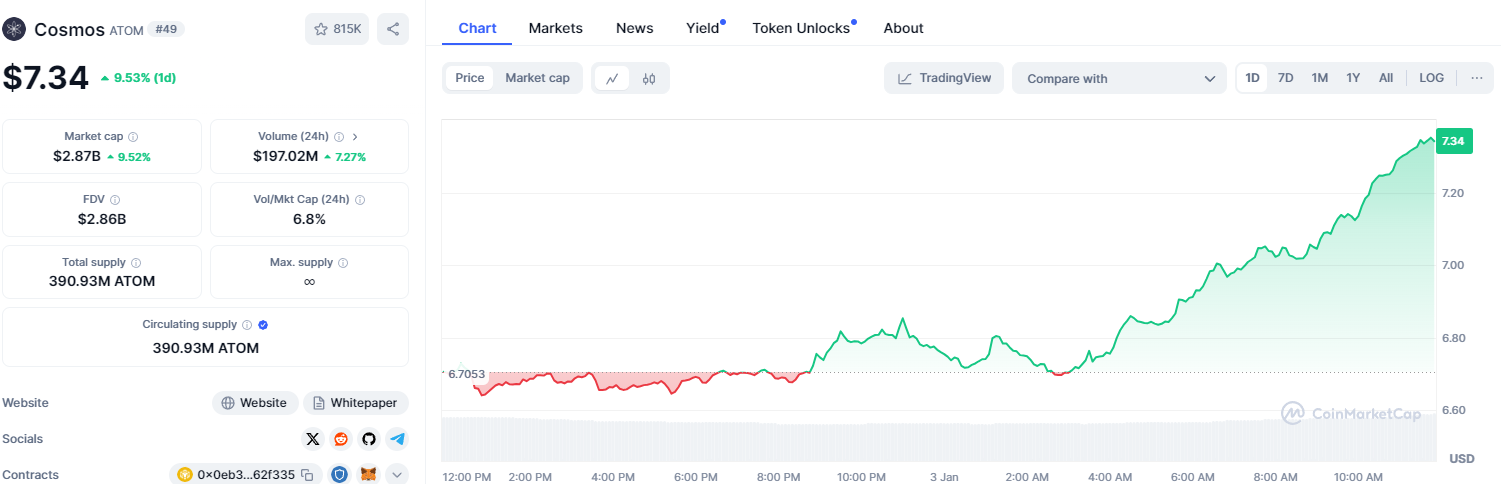1501x484 pixels.
Task: Click the 3 Jan date label on chart axis
Action: pyautogui.click(x=944, y=477)
